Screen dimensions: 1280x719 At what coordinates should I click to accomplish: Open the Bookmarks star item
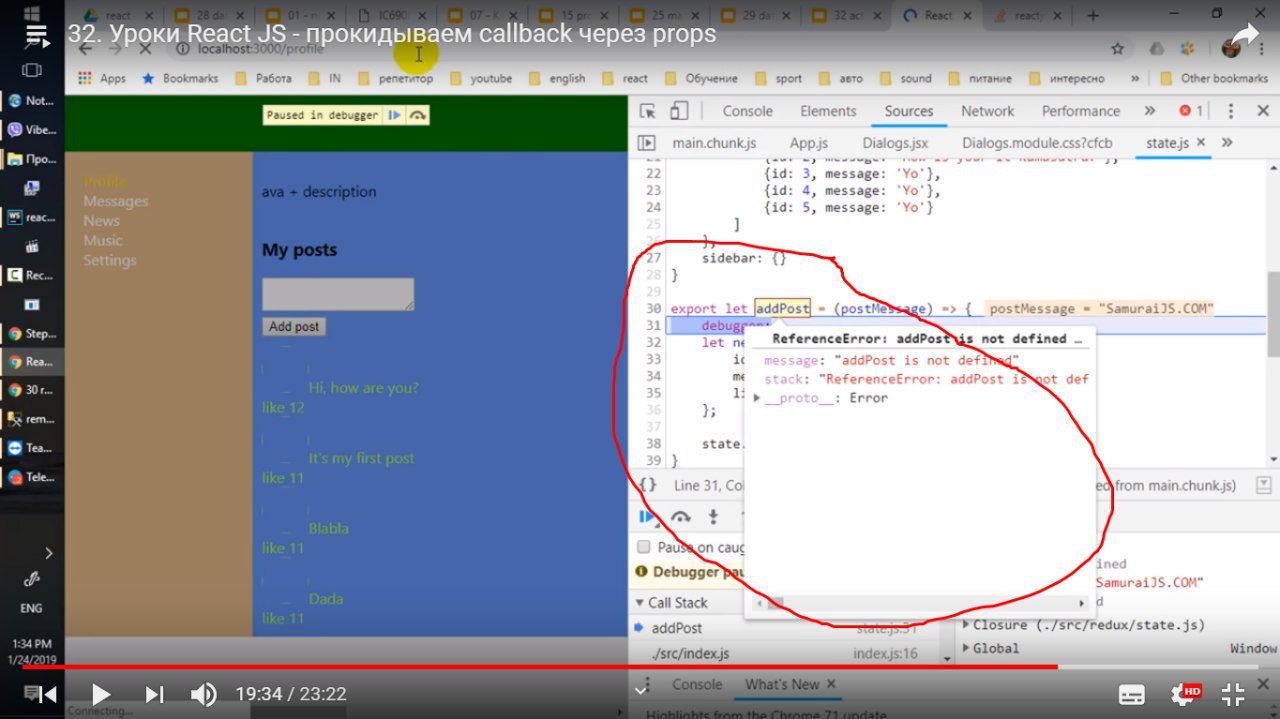click(180, 78)
